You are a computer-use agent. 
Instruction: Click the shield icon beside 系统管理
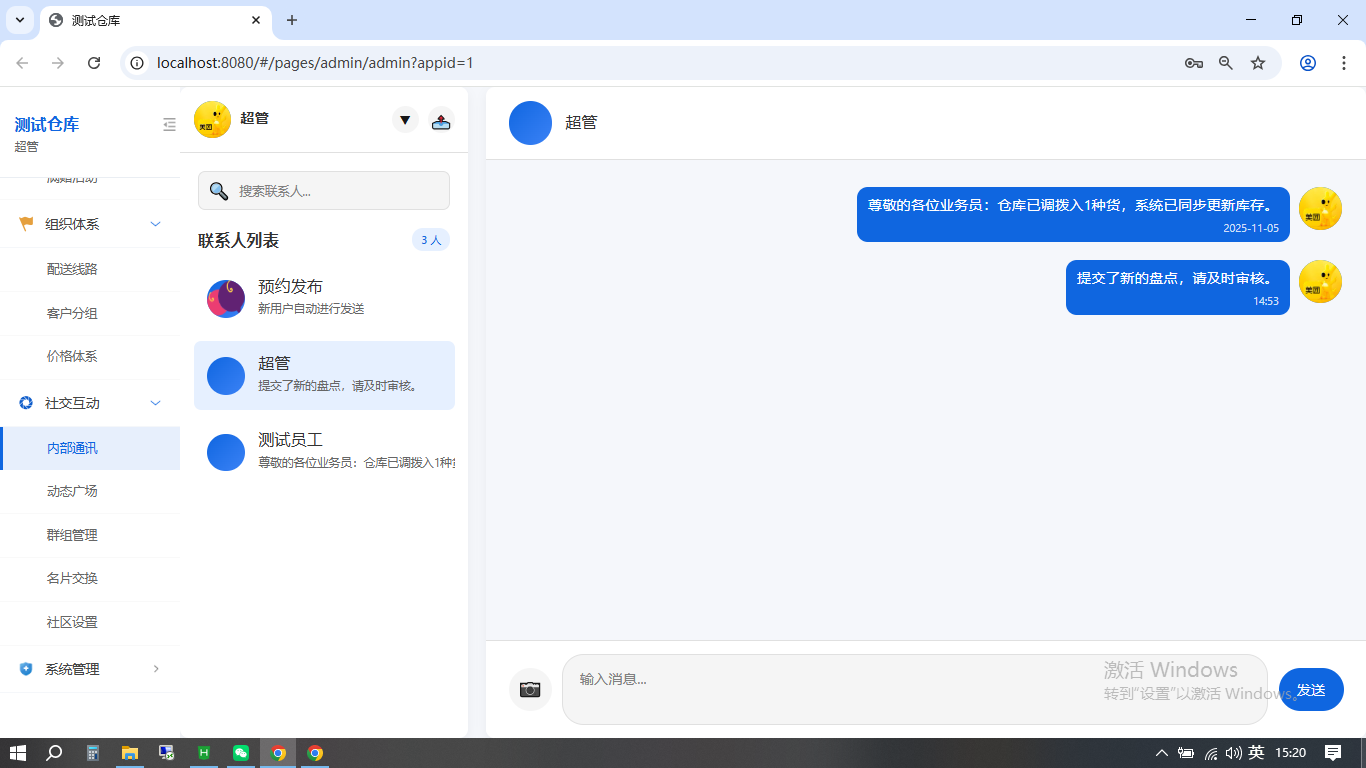[23, 668]
